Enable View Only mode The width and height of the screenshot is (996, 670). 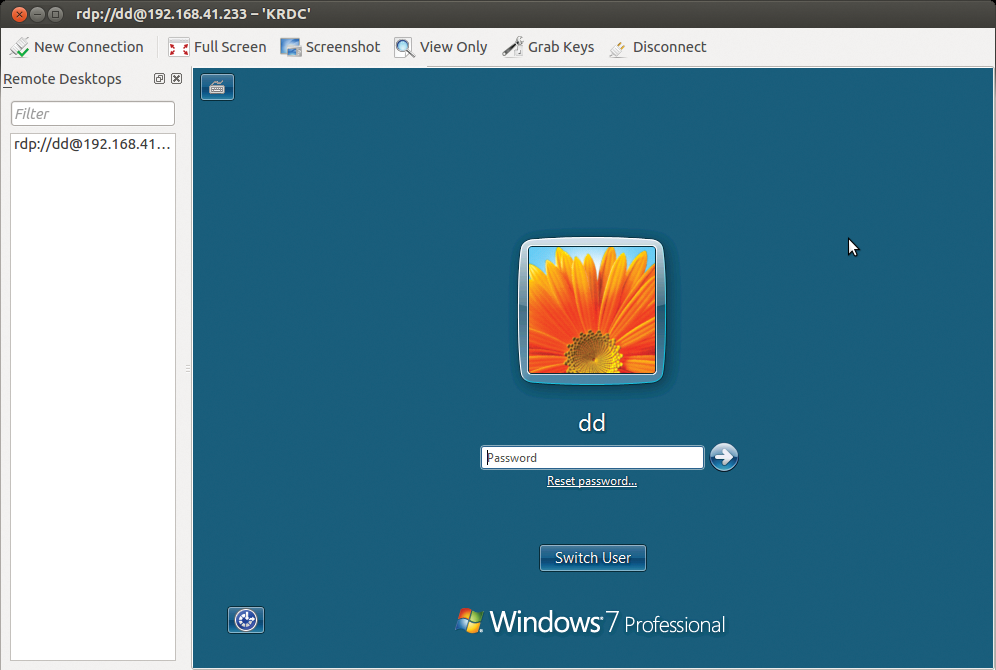(441, 46)
